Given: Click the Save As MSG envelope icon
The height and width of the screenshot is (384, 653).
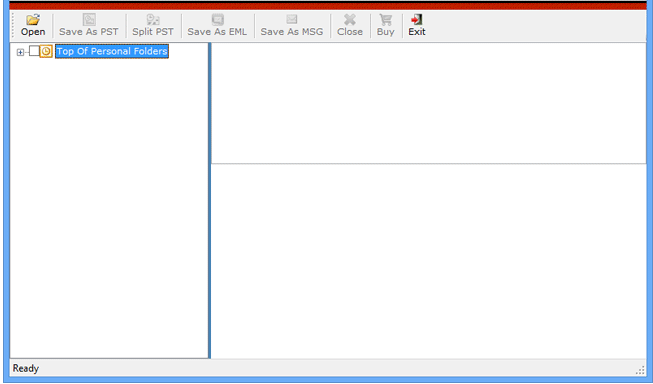Looking at the screenshot, I should [292, 19].
